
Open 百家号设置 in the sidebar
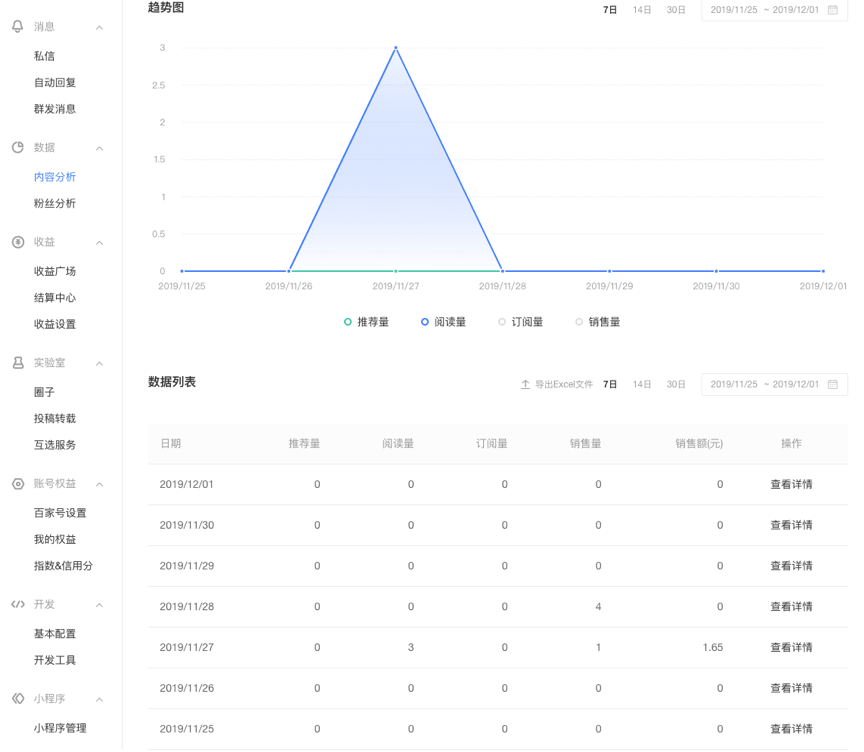[x=60, y=513]
